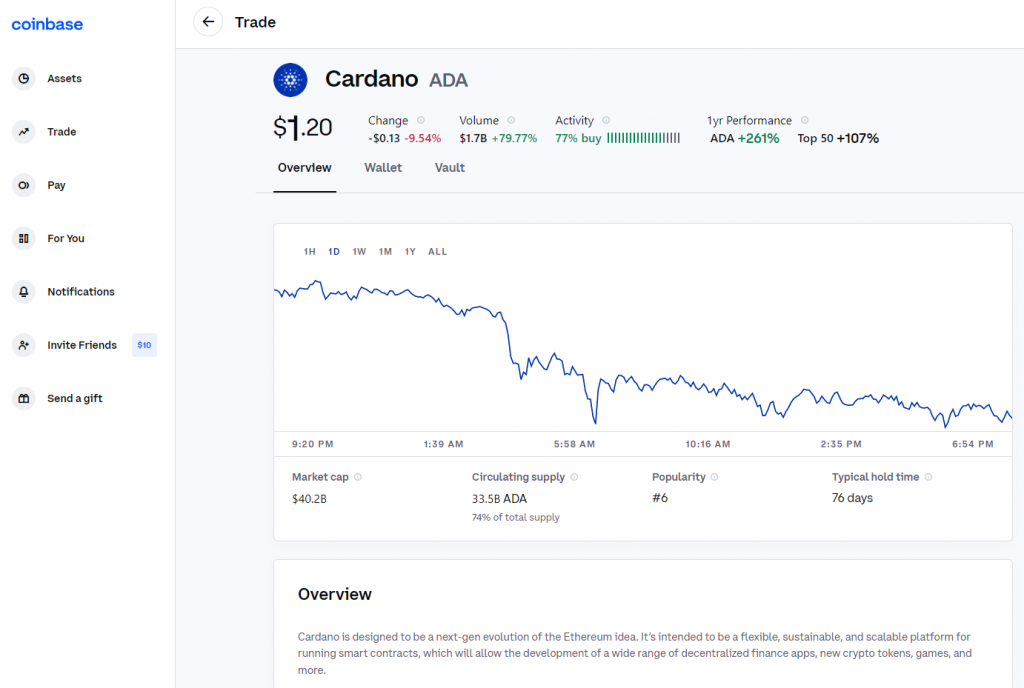The height and width of the screenshot is (688, 1024).
Task: Open For You in the sidebar
Action: pyautogui.click(x=65, y=238)
